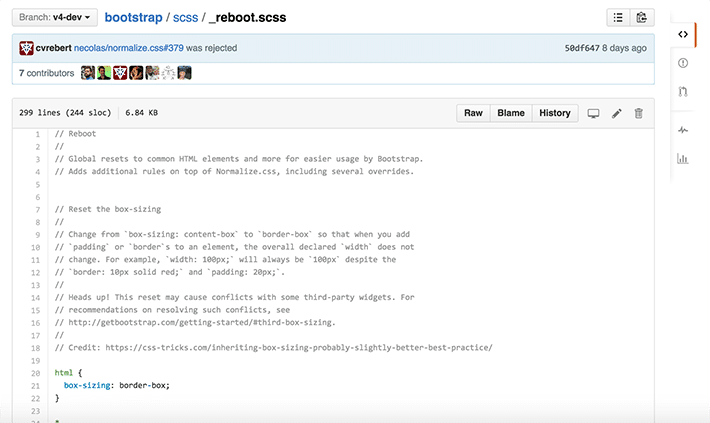
Task: Open the Blame view
Action: click(511, 113)
